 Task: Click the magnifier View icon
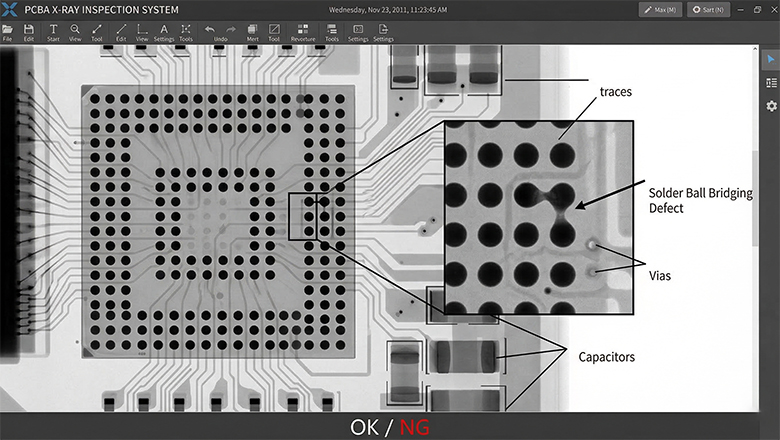pos(75,30)
